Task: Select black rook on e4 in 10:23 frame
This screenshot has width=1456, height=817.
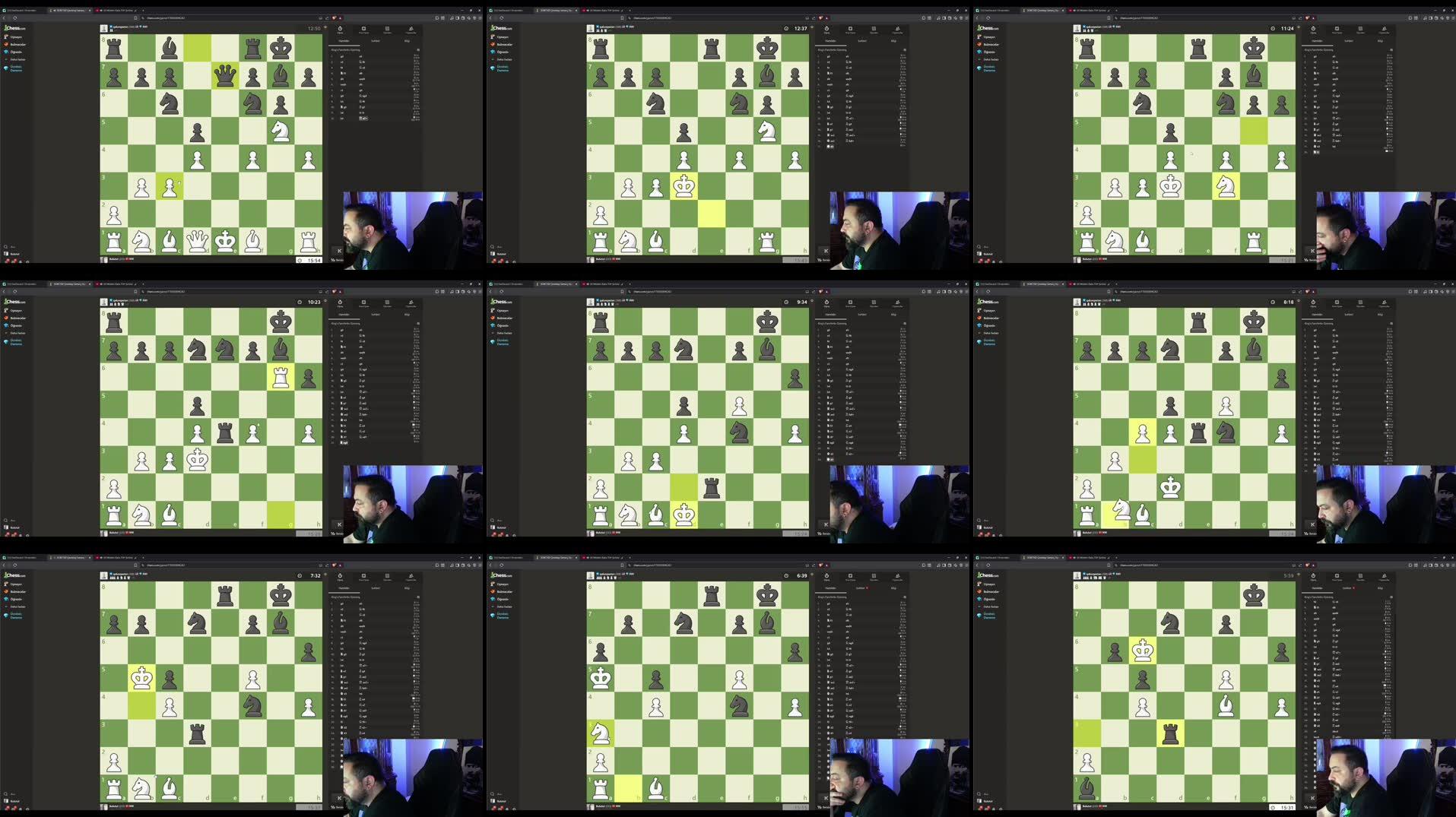Action: (x=225, y=432)
